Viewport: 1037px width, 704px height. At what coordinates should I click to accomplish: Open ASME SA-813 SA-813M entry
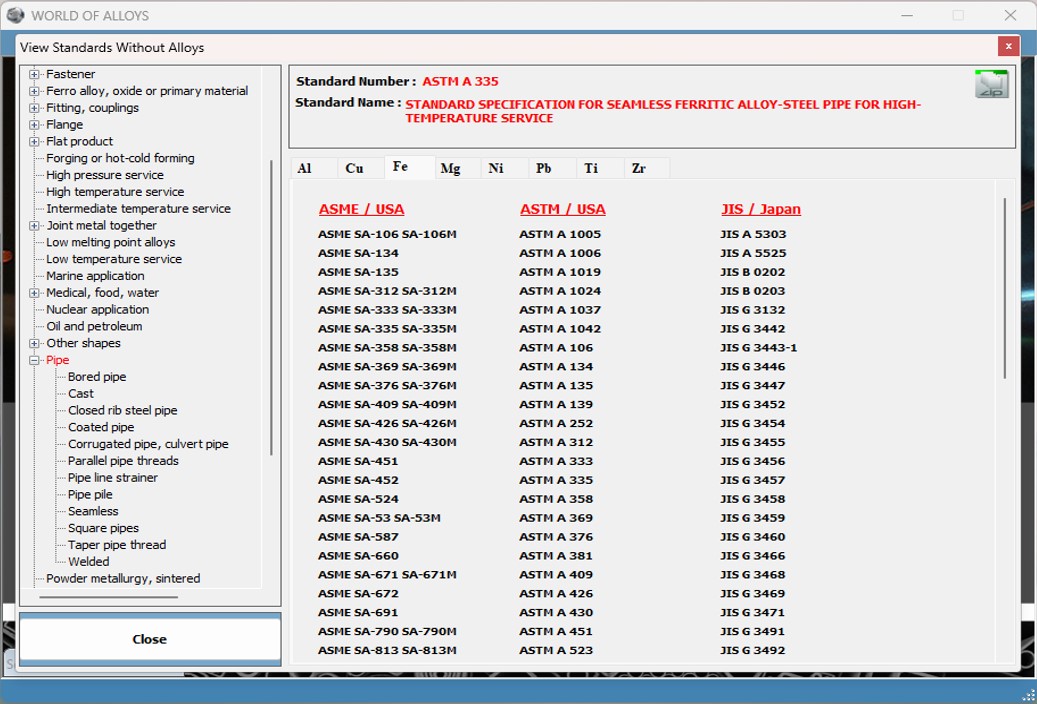(x=387, y=650)
